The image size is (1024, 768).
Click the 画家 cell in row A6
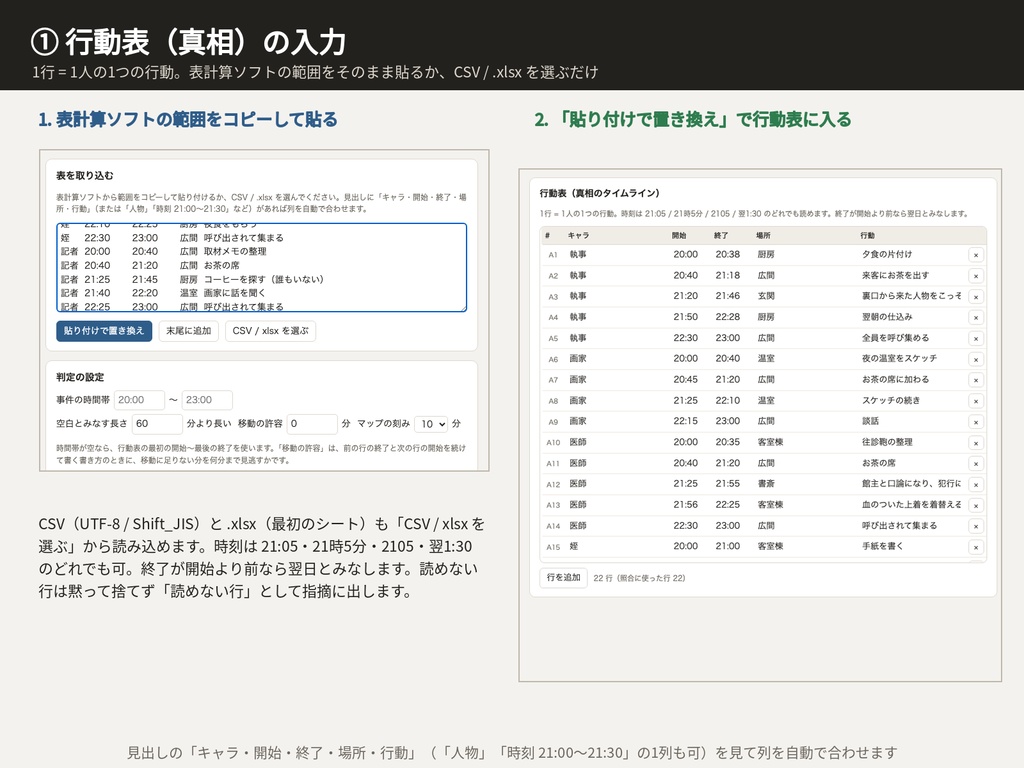coord(578,359)
